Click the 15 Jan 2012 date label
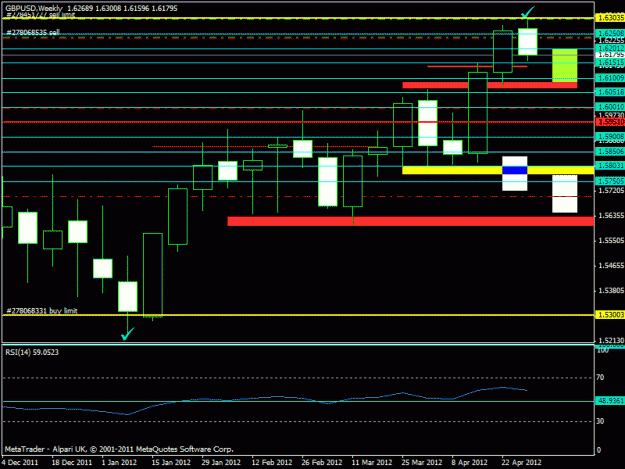 pos(171,462)
